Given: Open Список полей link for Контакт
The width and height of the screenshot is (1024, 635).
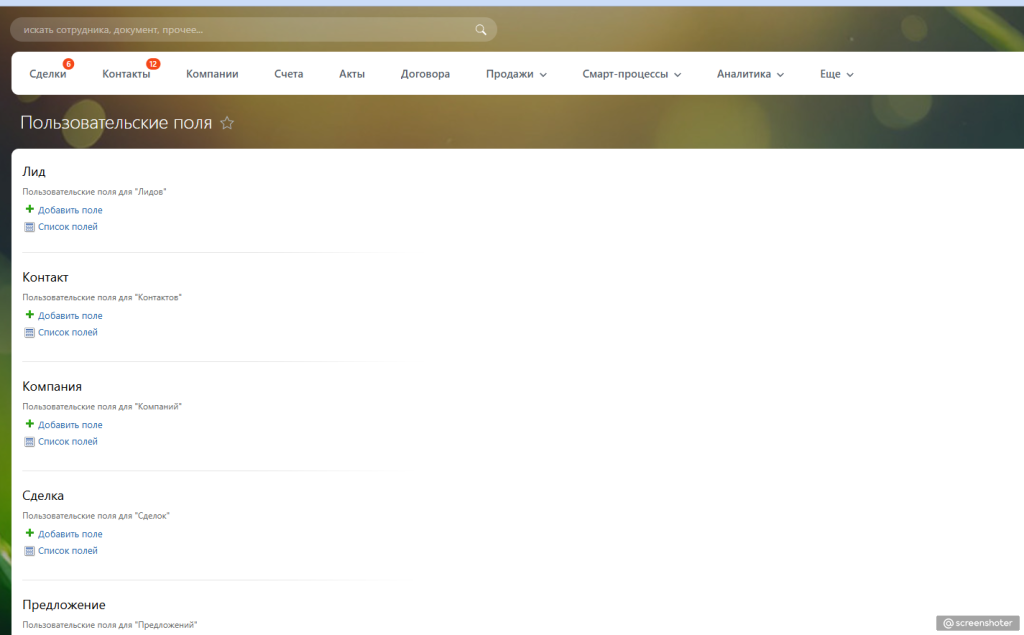Looking at the screenshot, I should tap(68, 332).
